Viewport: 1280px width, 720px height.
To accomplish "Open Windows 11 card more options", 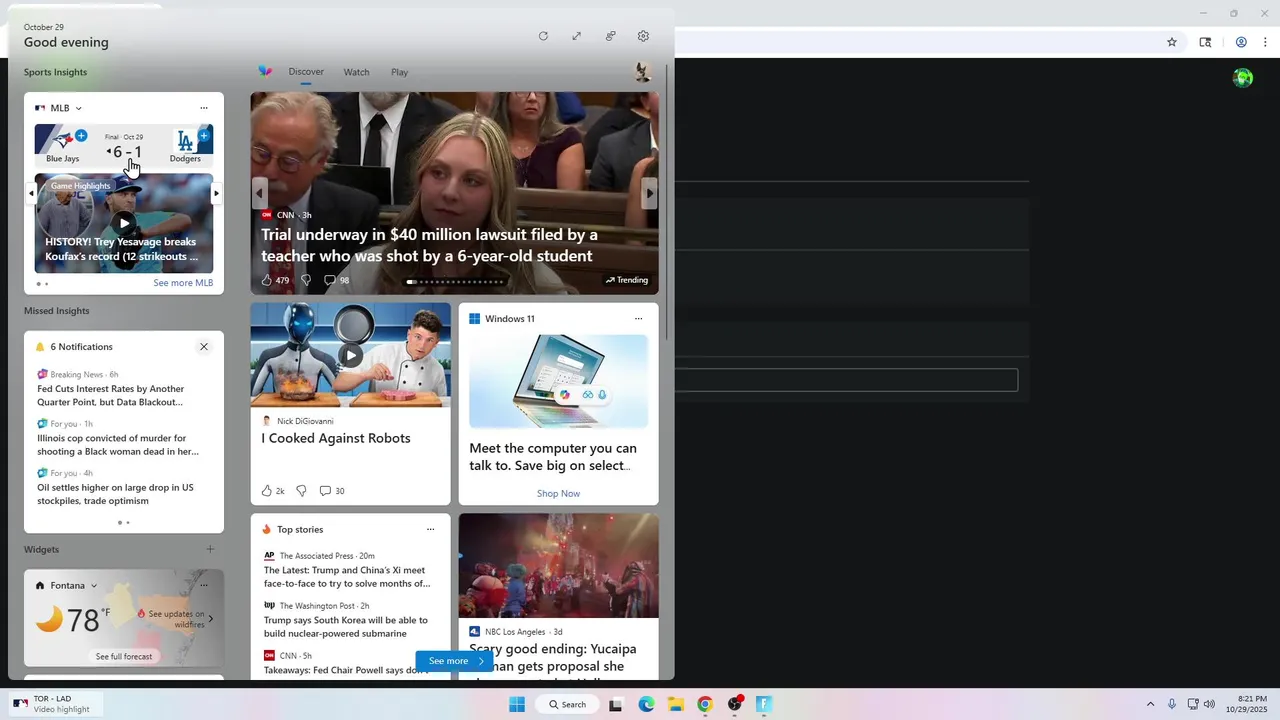I will 638,319.
